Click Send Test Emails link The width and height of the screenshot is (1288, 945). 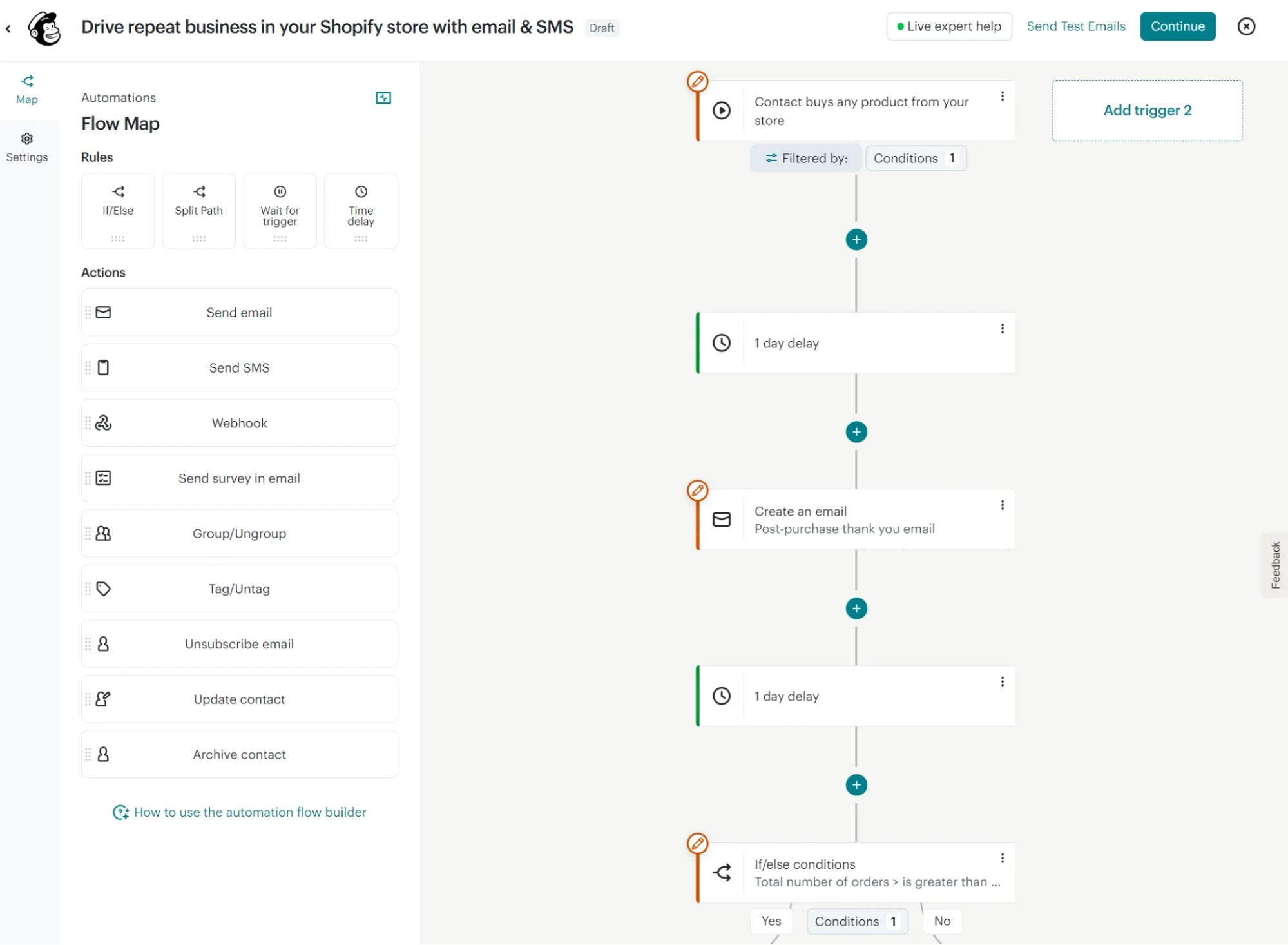(x=1076, y=26)
